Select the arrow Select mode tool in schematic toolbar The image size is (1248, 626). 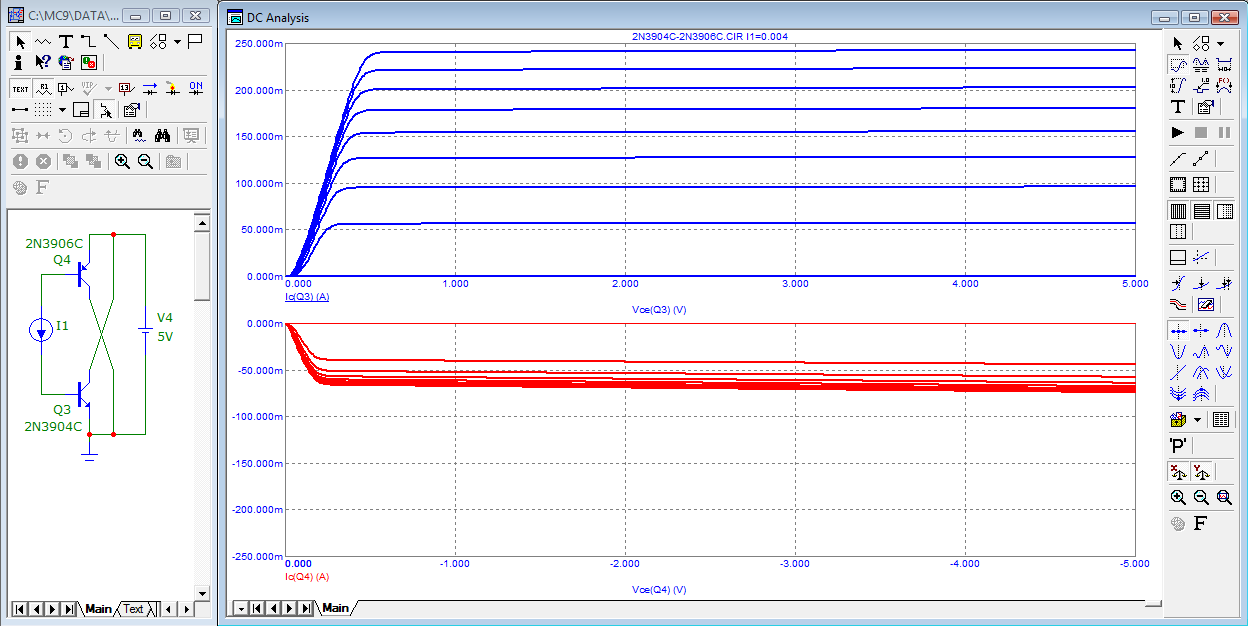(x=20, y=41)
